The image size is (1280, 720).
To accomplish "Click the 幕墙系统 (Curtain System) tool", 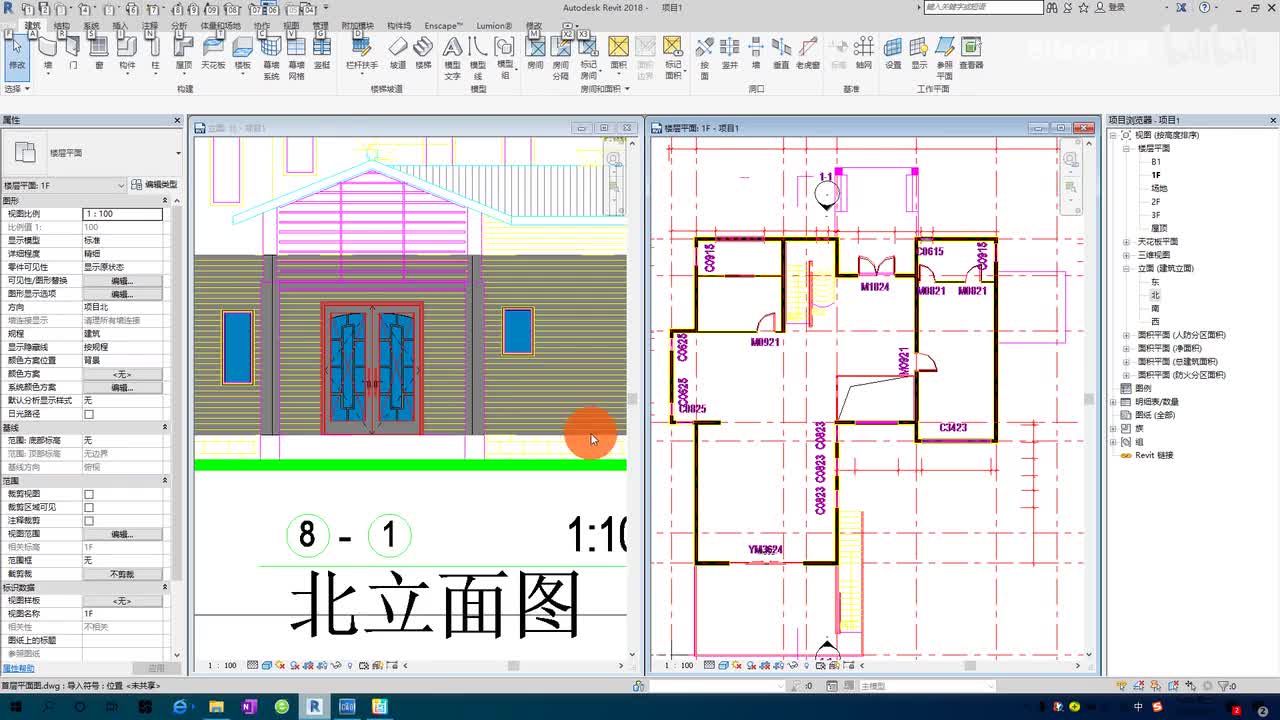I will (271, 58).
